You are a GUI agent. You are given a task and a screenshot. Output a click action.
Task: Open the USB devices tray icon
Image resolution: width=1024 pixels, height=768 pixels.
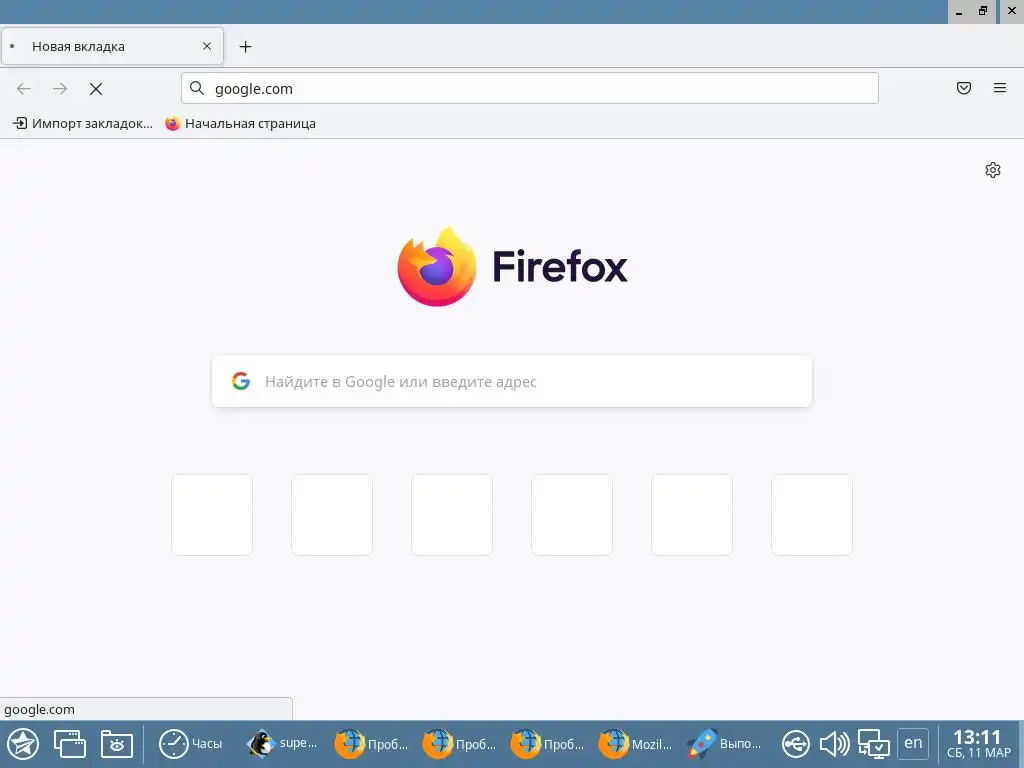[x=795, y=744]
